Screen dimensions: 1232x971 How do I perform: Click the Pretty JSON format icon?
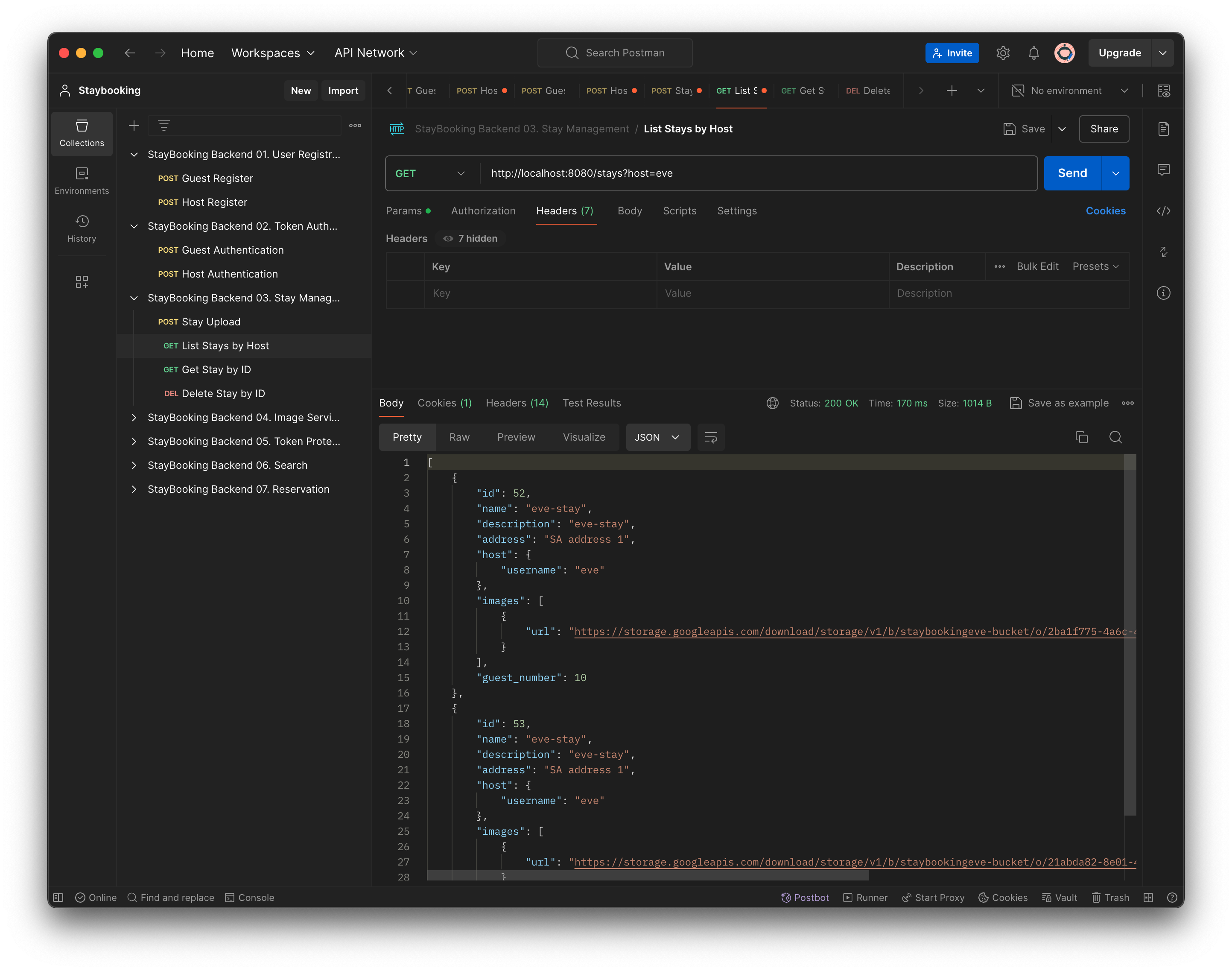pos(711,437)
